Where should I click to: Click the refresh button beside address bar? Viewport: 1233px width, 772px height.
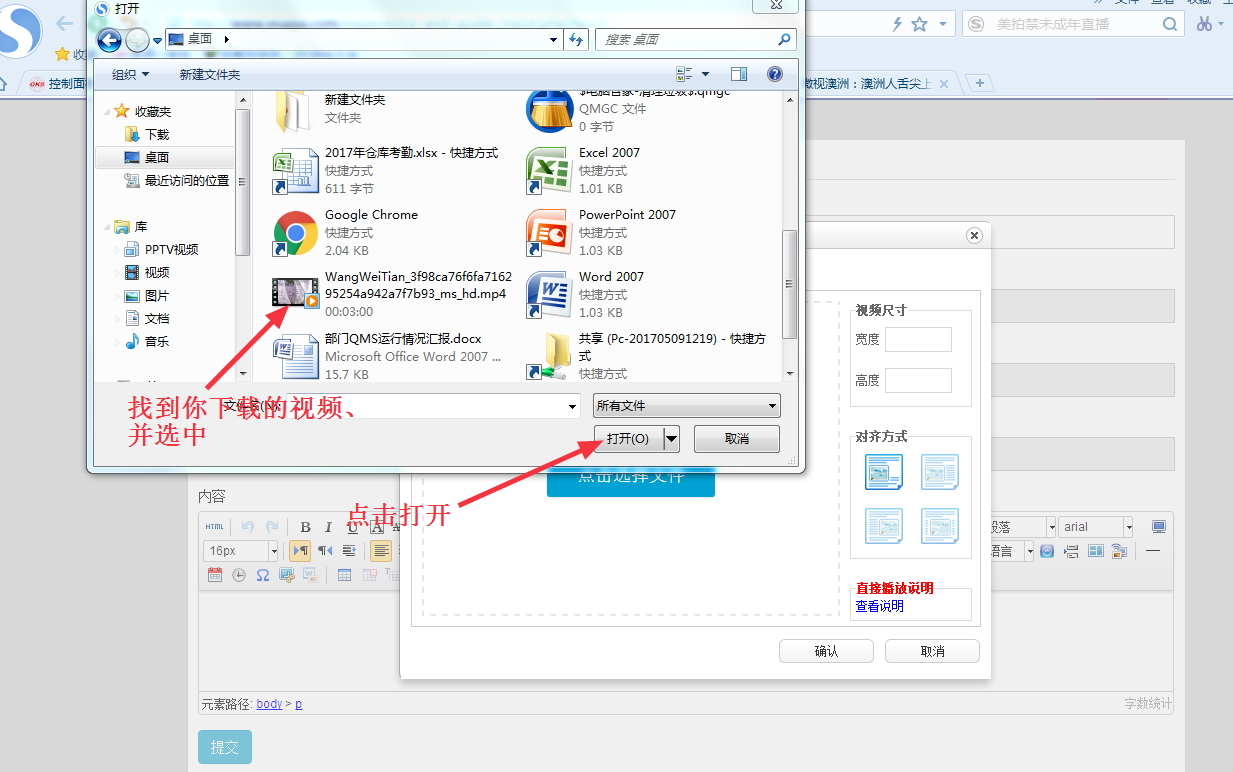576,40
